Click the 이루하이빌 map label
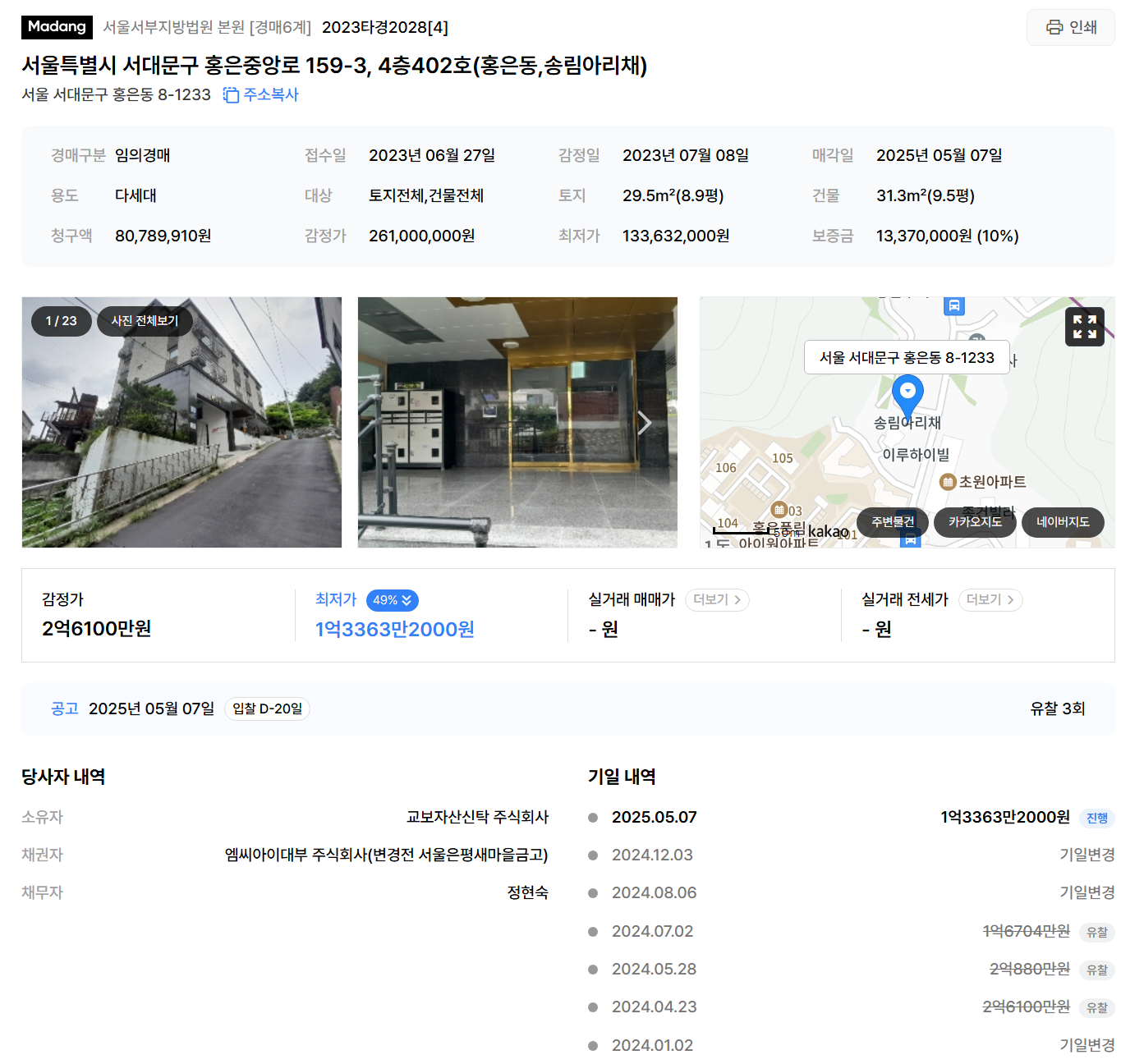The width and height of the screenshot is (1121, 1064). (x=916, y=454)
